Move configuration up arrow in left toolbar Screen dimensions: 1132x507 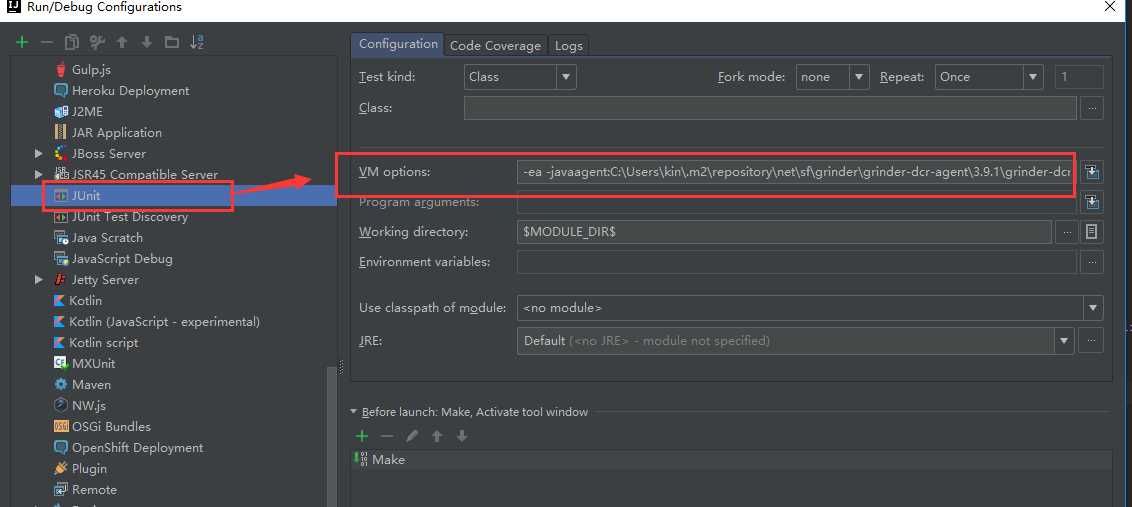click(x=122, y=43)
